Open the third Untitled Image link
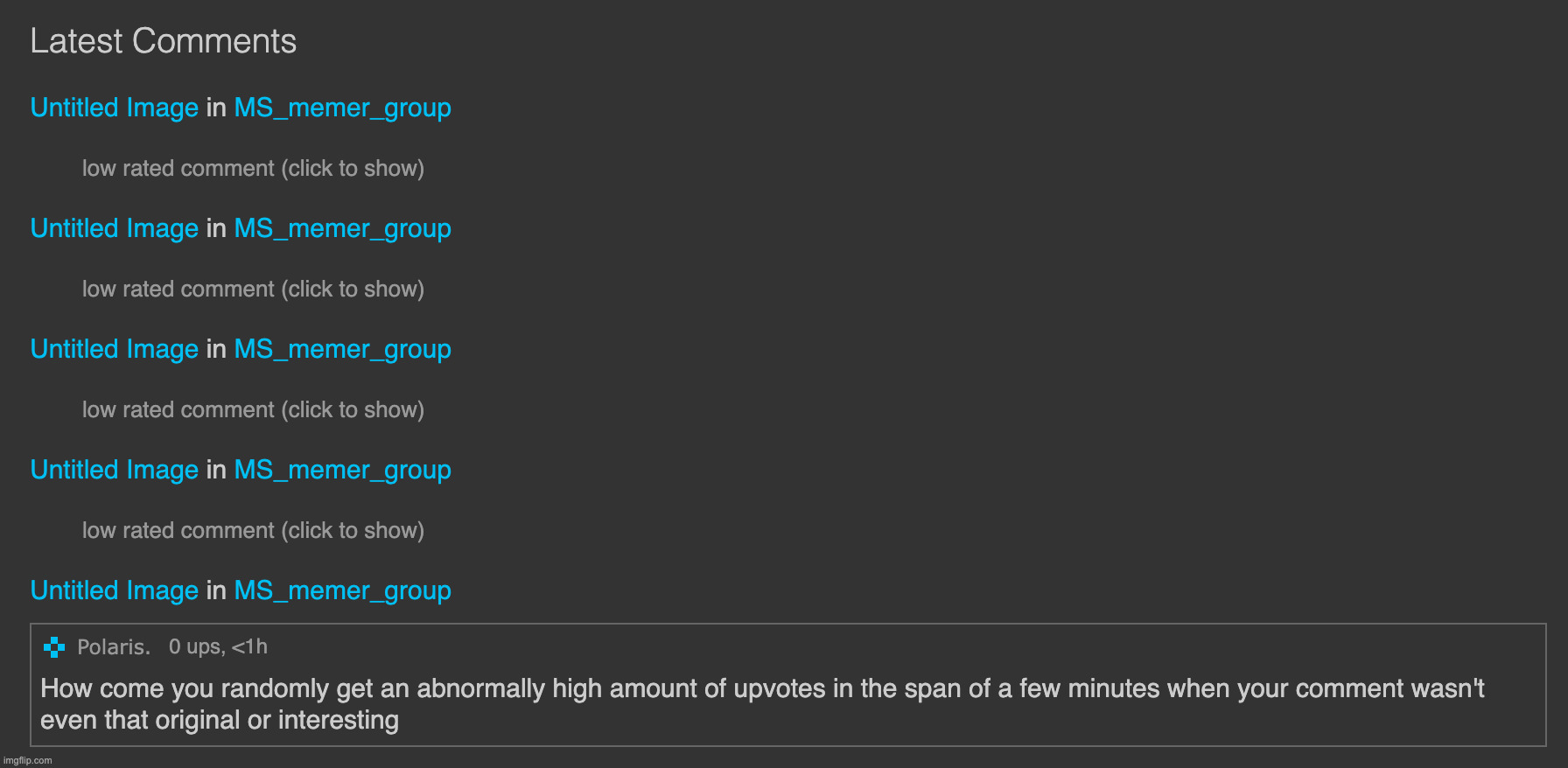The height and width of the screenshot is (768, 1568). pos(115,349)
